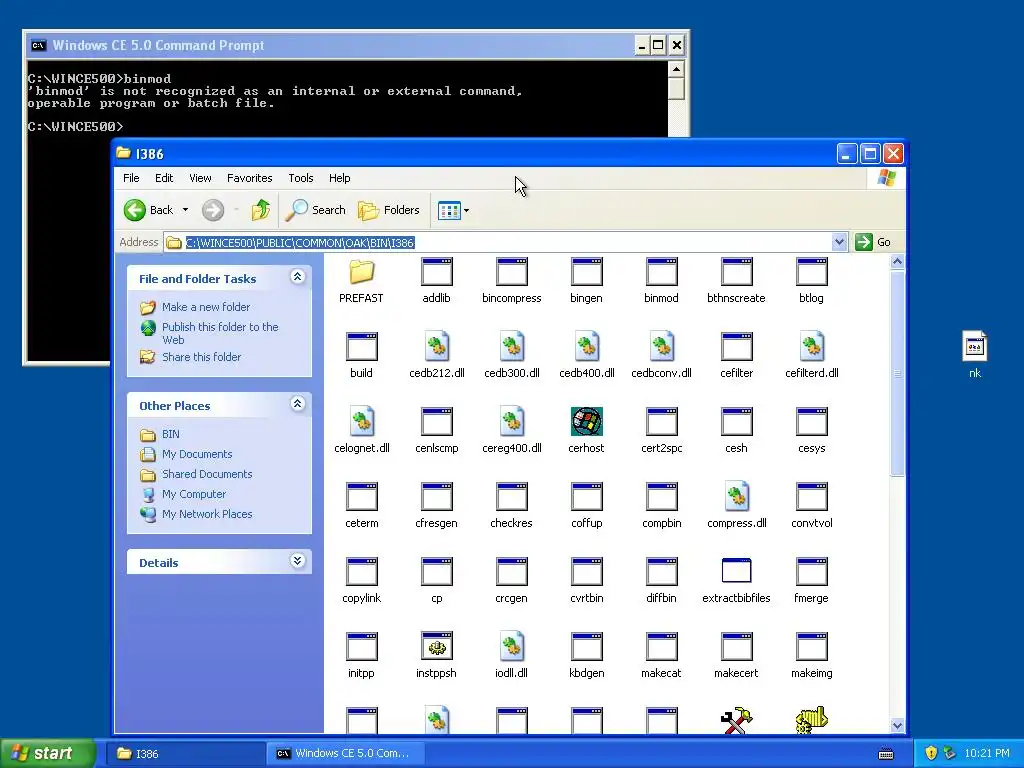Collapse the Other Places panel
Screen dimensions: 1024x768
point(297,404)
